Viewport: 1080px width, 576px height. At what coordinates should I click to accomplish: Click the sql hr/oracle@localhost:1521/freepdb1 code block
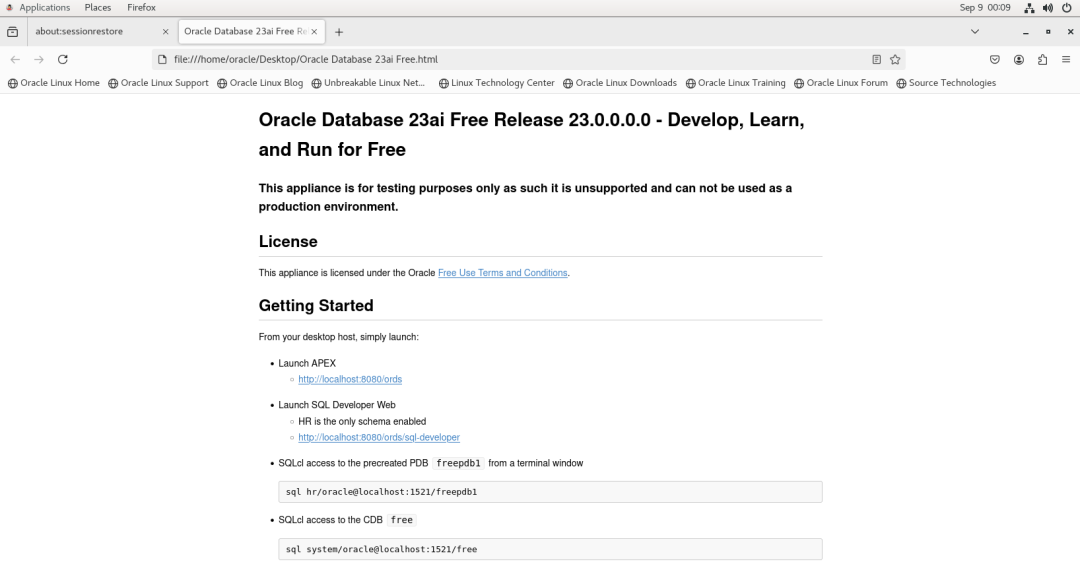[x=550, y=492]
